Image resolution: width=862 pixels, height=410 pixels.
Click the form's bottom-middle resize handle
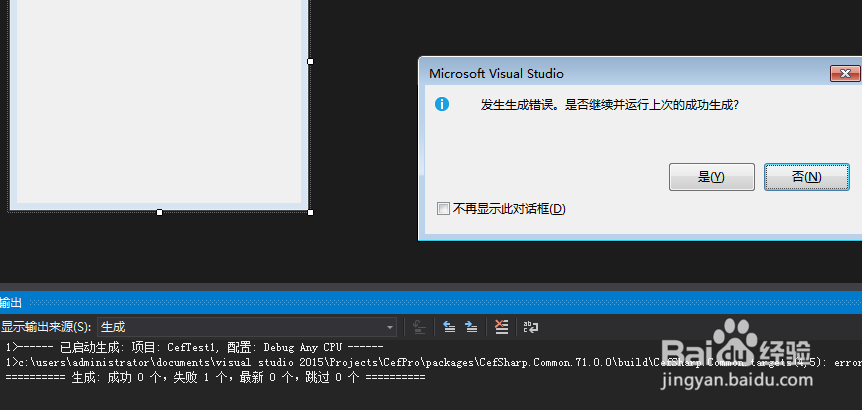click(x=159, y=212)
